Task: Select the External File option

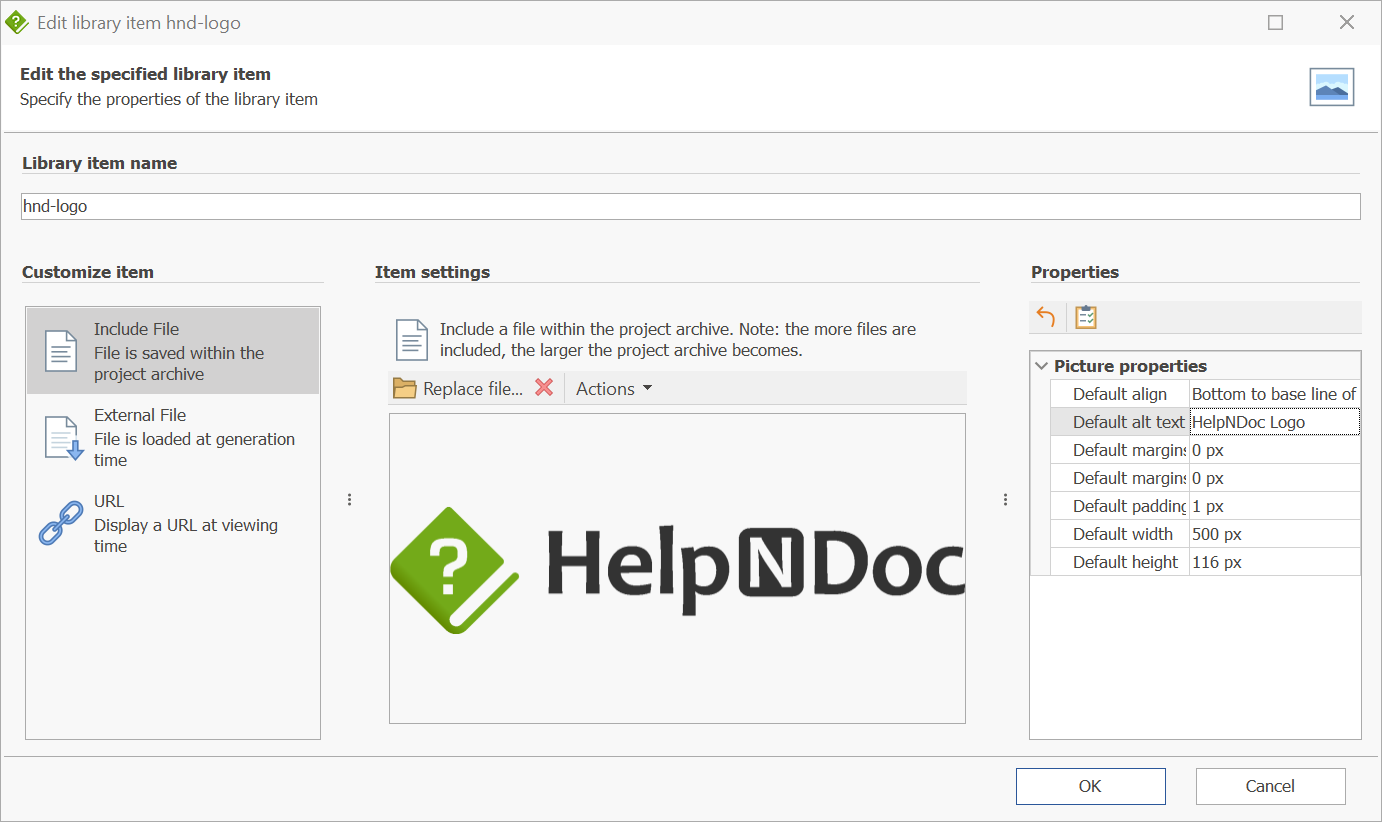Action: pyautogui.click(x=173, y=437)
